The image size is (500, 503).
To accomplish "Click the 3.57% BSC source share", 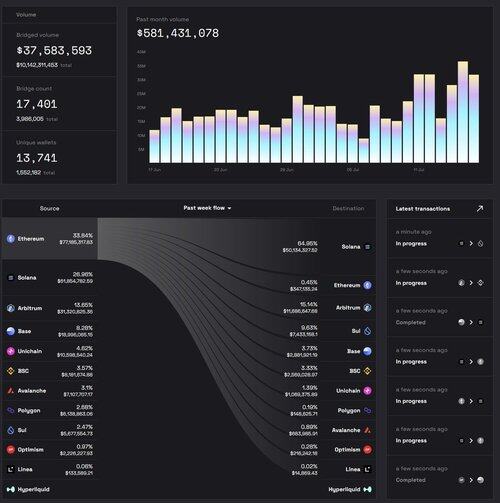I will (x=85, y=368).
